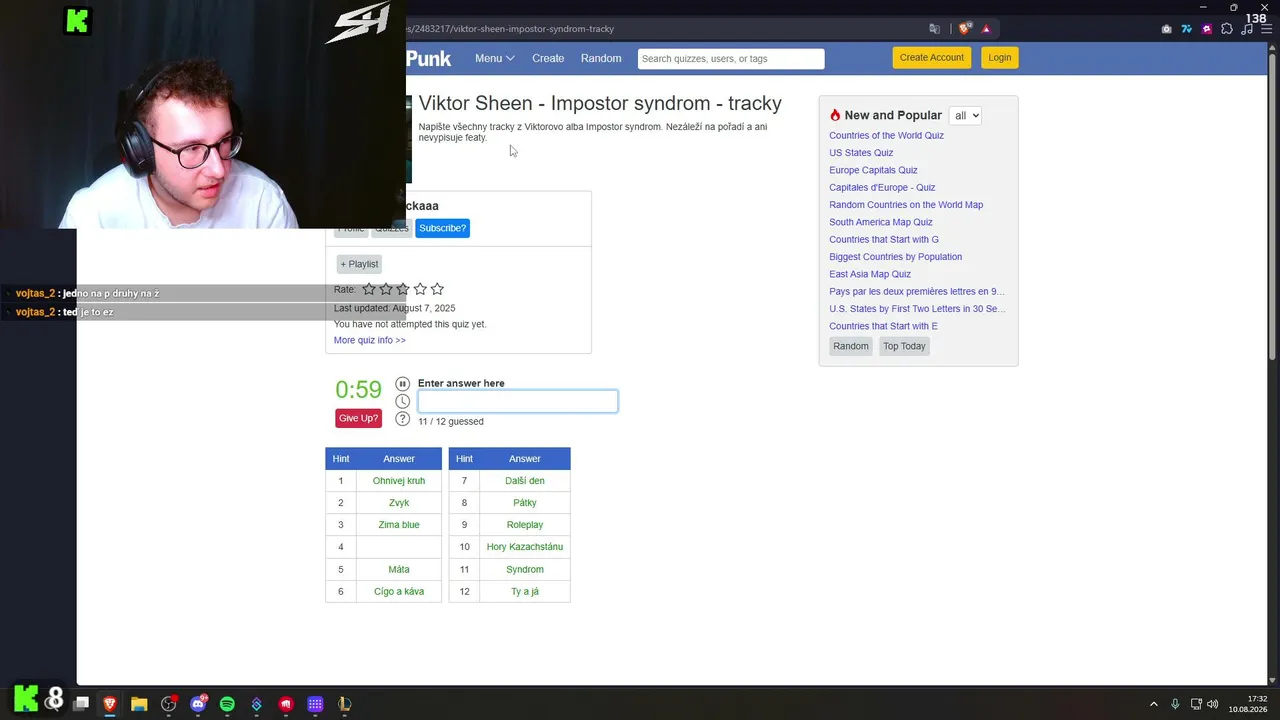Click the microphone icon in system tray
The image size is (1280, 720).
tap(1175, 704)
